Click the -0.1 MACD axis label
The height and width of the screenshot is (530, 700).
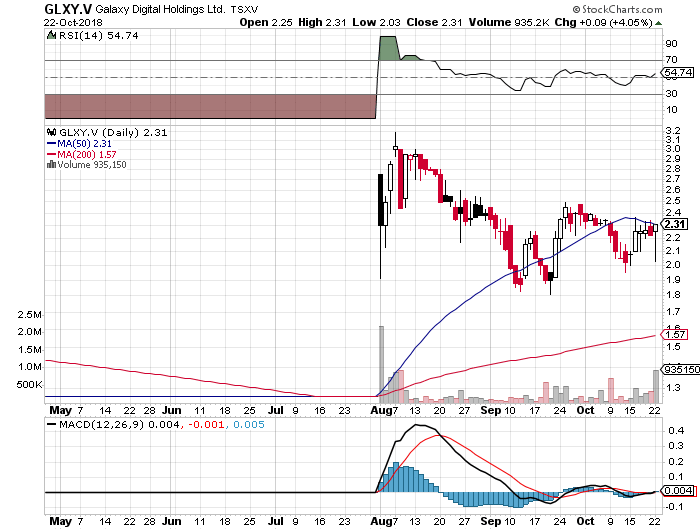click(674, 507)
